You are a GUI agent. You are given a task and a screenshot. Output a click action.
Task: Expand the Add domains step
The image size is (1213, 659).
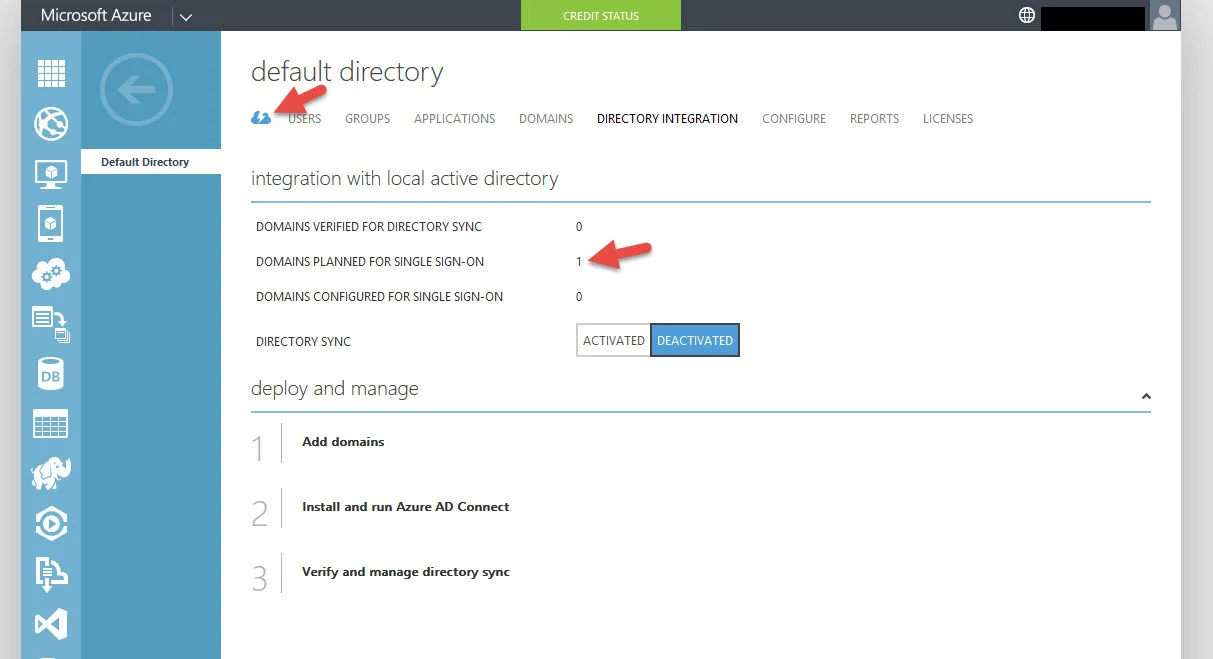(x=343, y=441)
